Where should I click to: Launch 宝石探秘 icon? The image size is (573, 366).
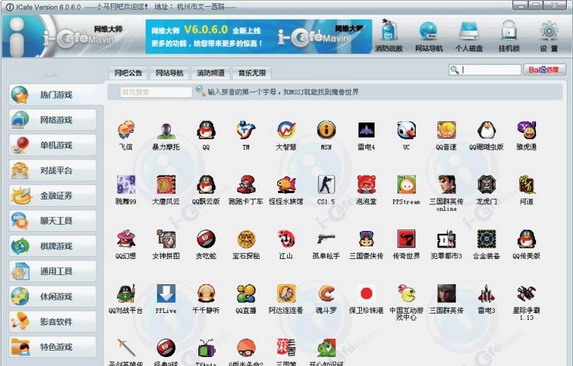pyautogui.click(x=246, y=239)
